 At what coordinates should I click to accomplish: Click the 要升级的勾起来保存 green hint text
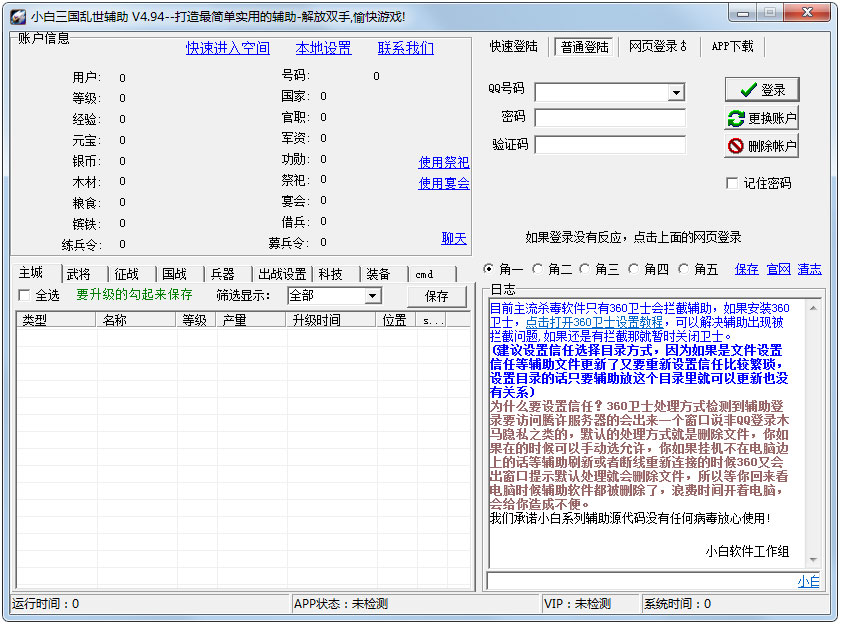(134, 294)
